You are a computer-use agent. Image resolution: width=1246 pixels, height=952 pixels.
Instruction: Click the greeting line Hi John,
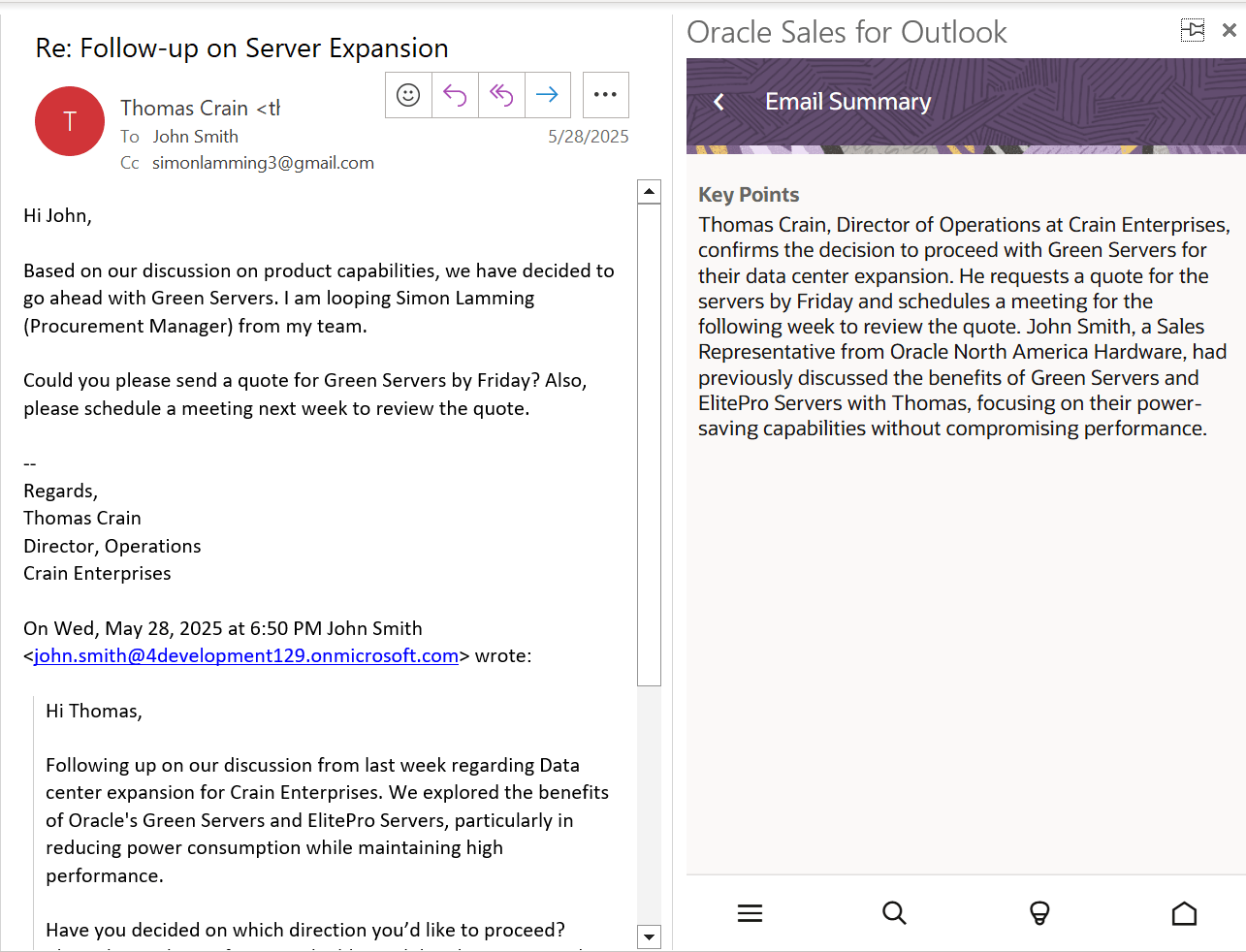coord(57,215)
